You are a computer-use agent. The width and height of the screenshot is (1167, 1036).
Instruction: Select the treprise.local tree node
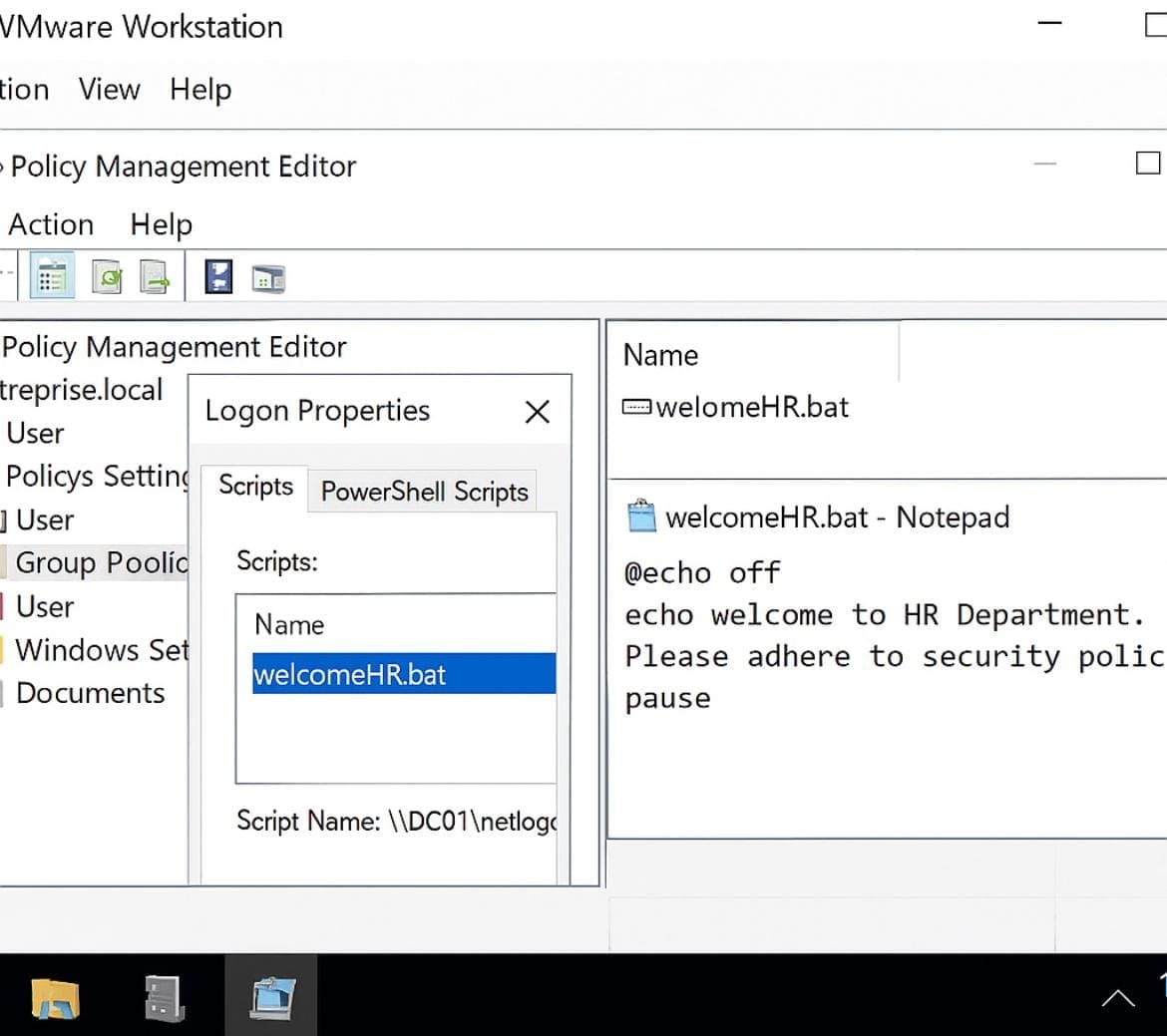click(81, 390)
